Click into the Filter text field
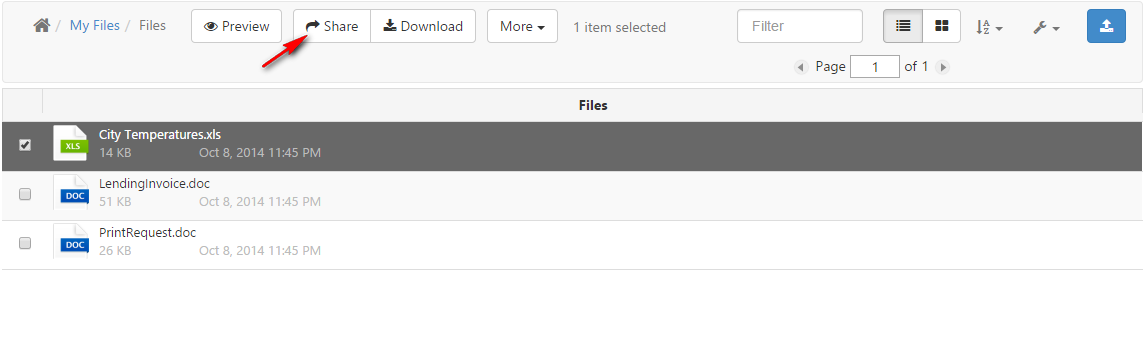Screen dimensions: 1144x362 (800, 26)
